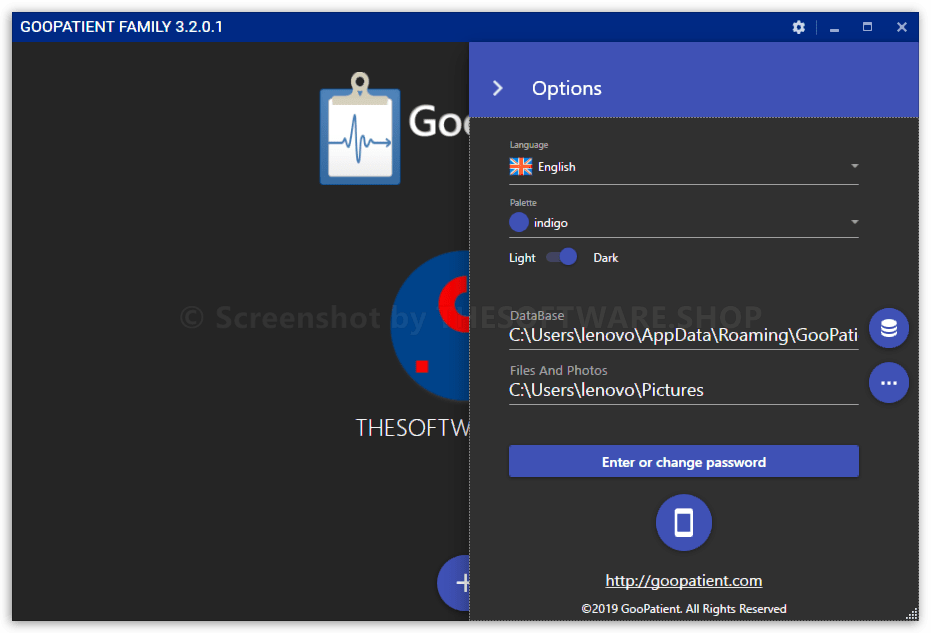Grab the window resize grip corner
Image resolution: width=931 pixels, height=633 pixels.
click(x=913, y=615)
